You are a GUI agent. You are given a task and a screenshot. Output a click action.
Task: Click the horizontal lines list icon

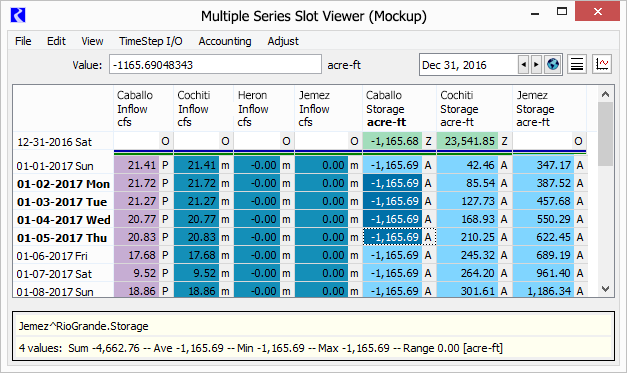[577, 64]
